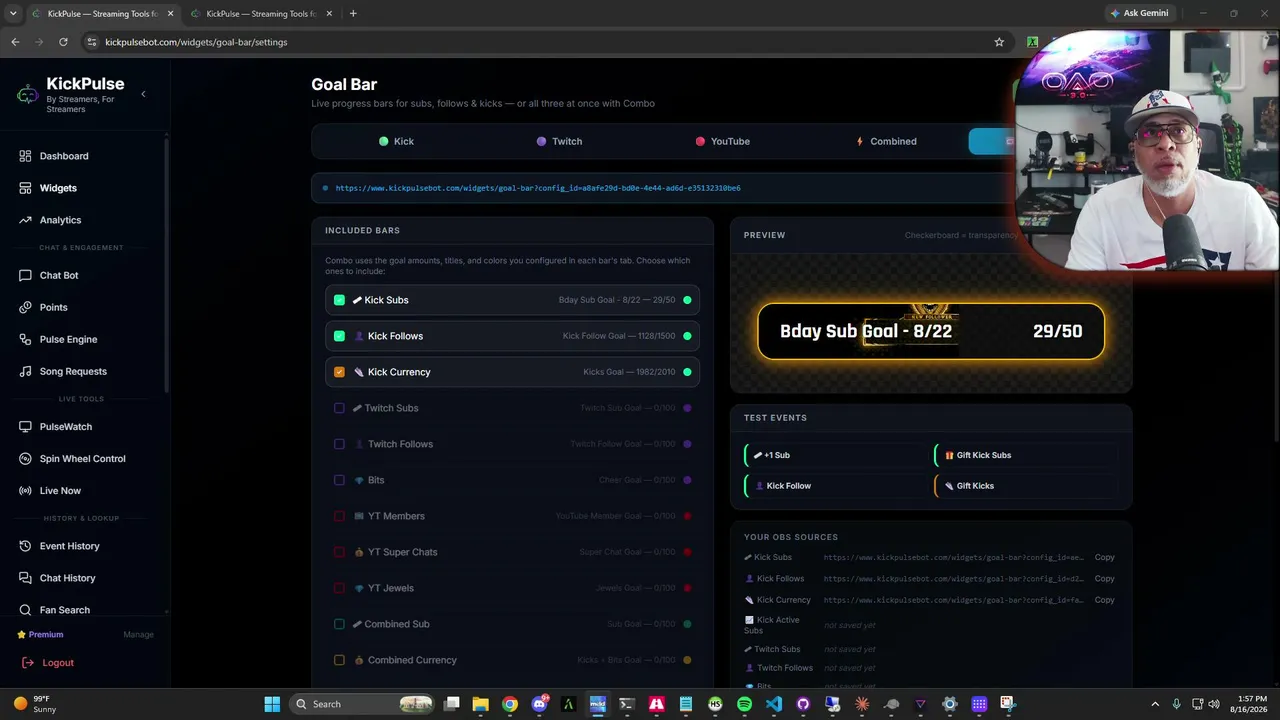Copy the Kick Currency OBS source URL

point(1104,600)
